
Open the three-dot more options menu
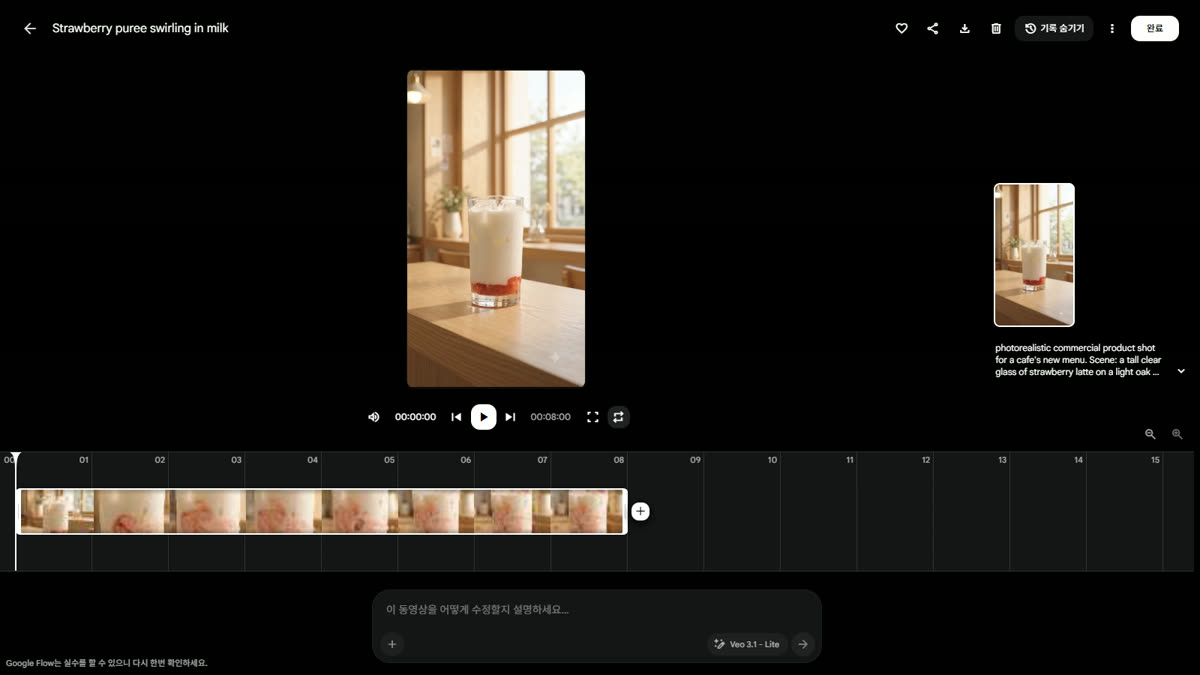tap(1112, 29)
